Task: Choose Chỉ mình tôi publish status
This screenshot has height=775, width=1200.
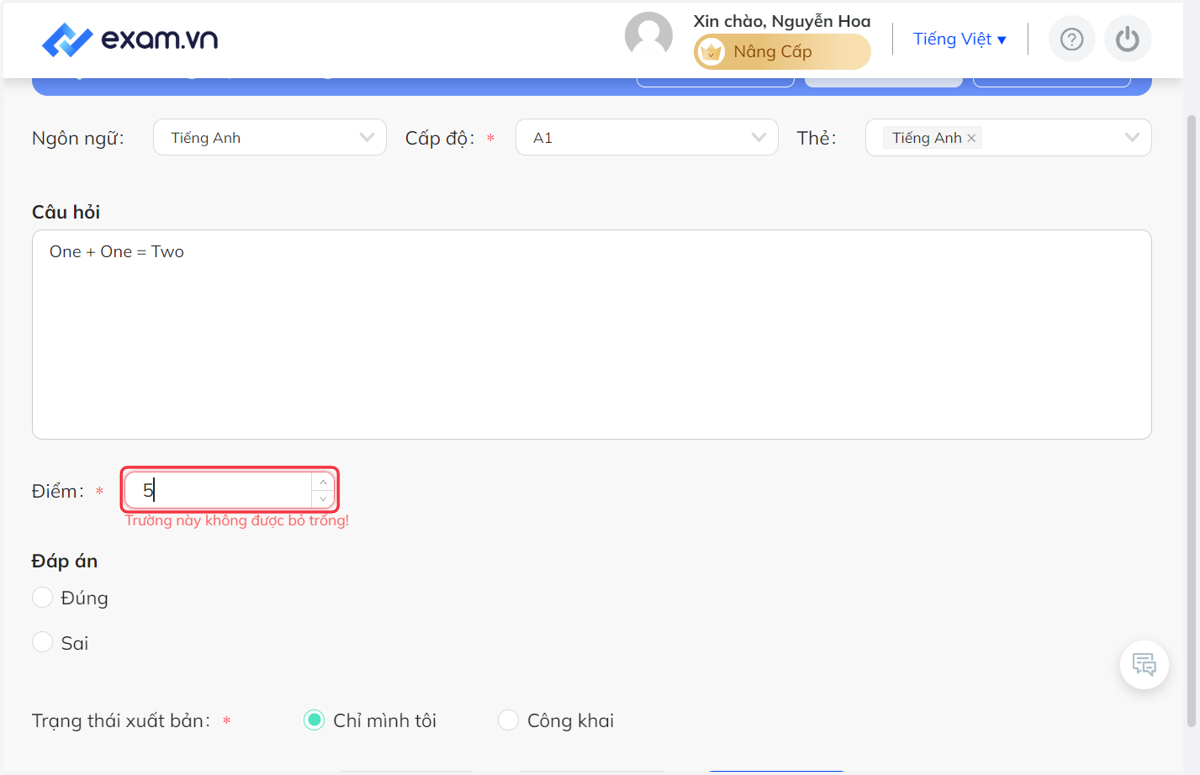Action: (314, 720)
